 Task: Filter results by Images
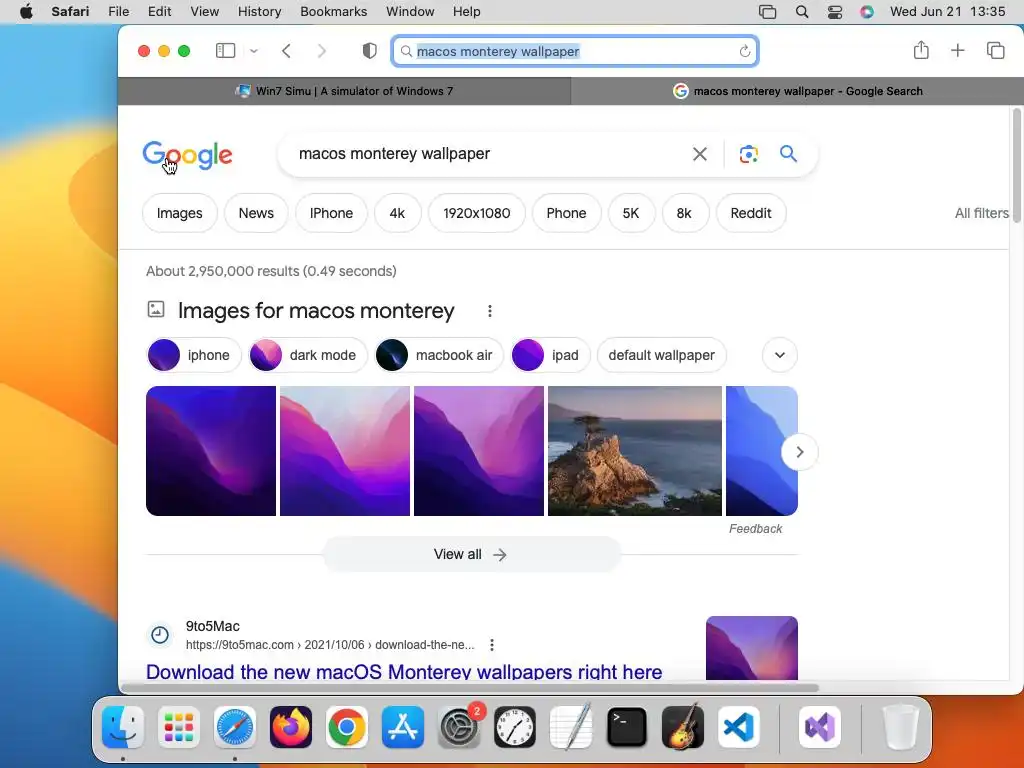(x=180, y=213)
